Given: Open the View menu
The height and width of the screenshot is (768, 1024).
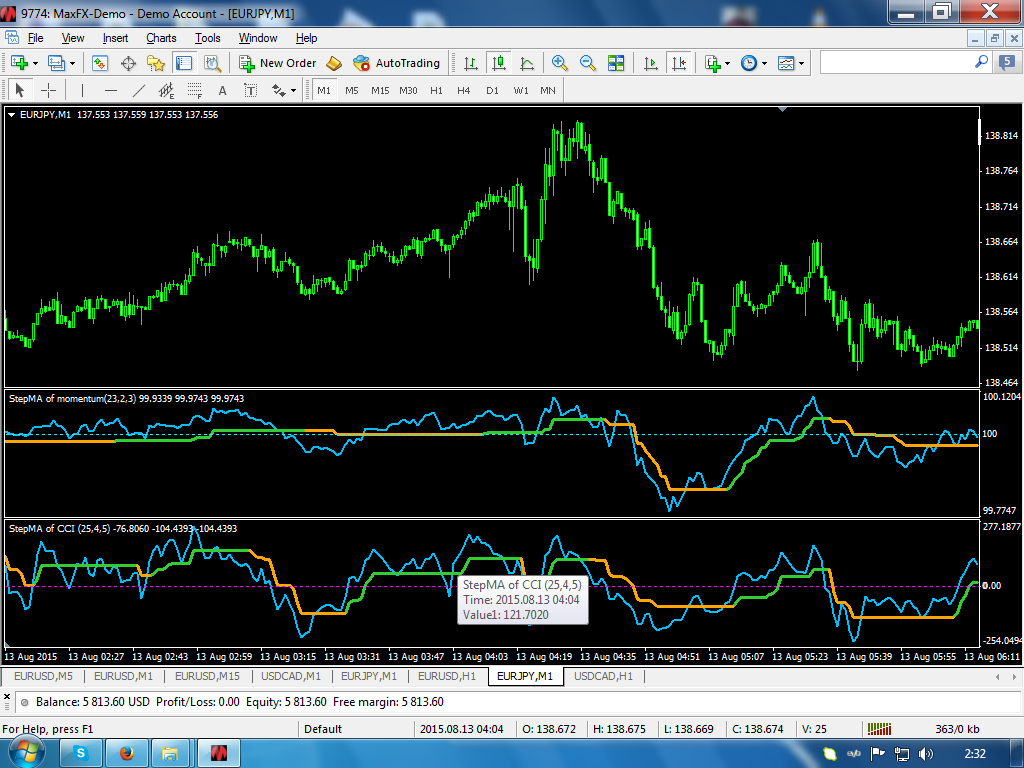Looking at the screenshot, I should 72,38.
